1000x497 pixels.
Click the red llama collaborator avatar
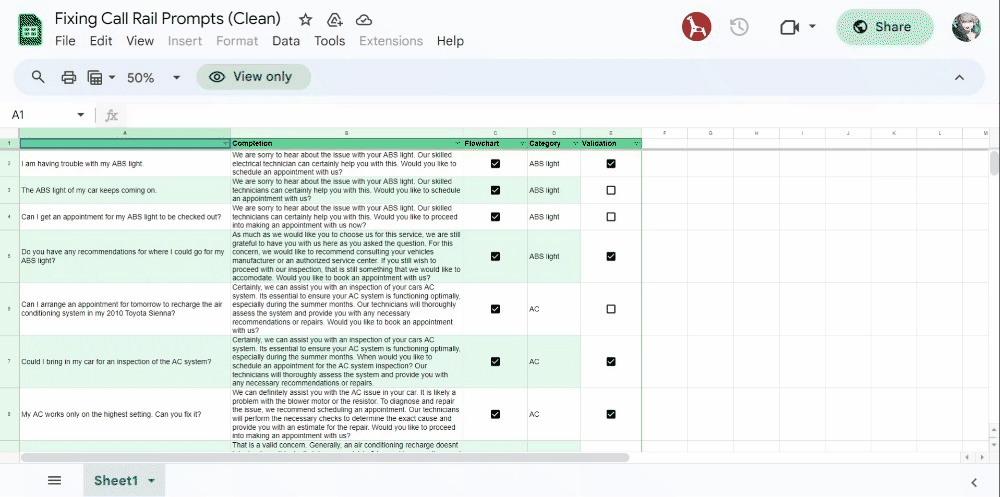point(696,27)
